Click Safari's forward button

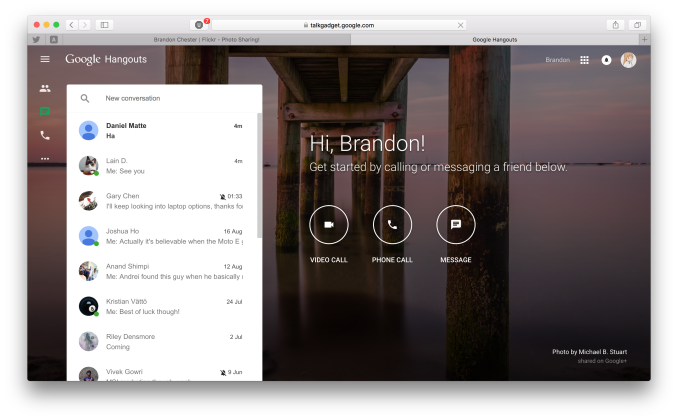pyautogui.click(x=85, y=25)
